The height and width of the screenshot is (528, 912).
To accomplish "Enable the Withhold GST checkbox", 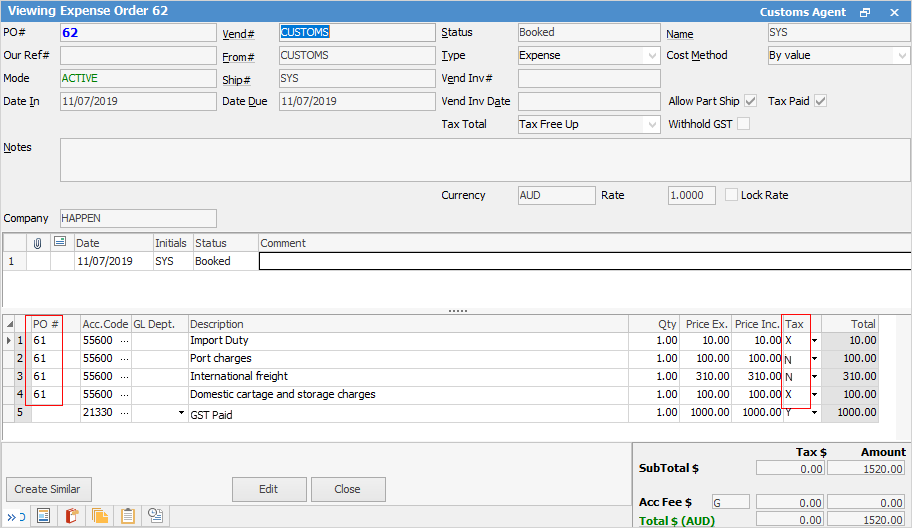I will point(743,124).
